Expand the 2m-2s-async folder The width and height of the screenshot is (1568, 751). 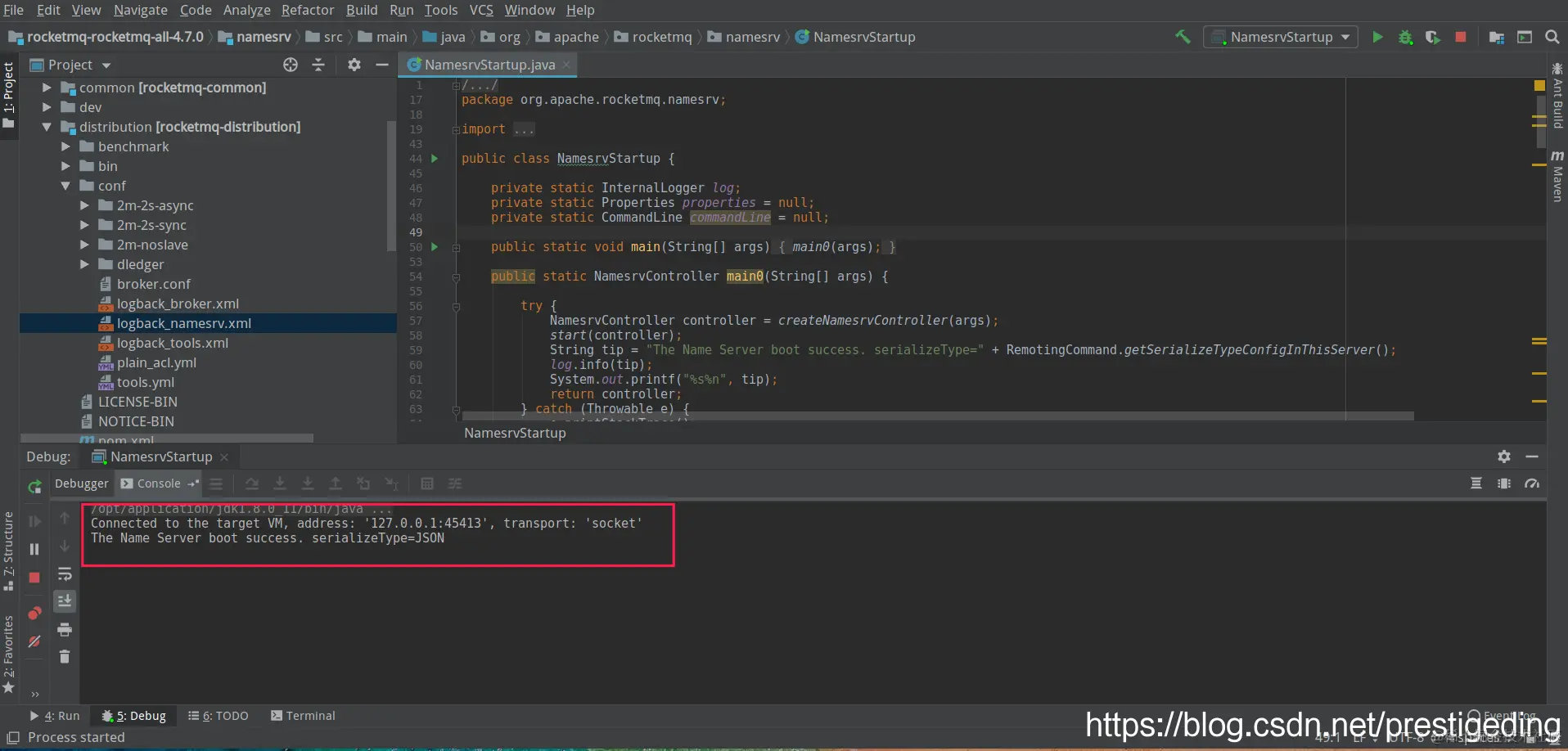(x=84, y=205)
